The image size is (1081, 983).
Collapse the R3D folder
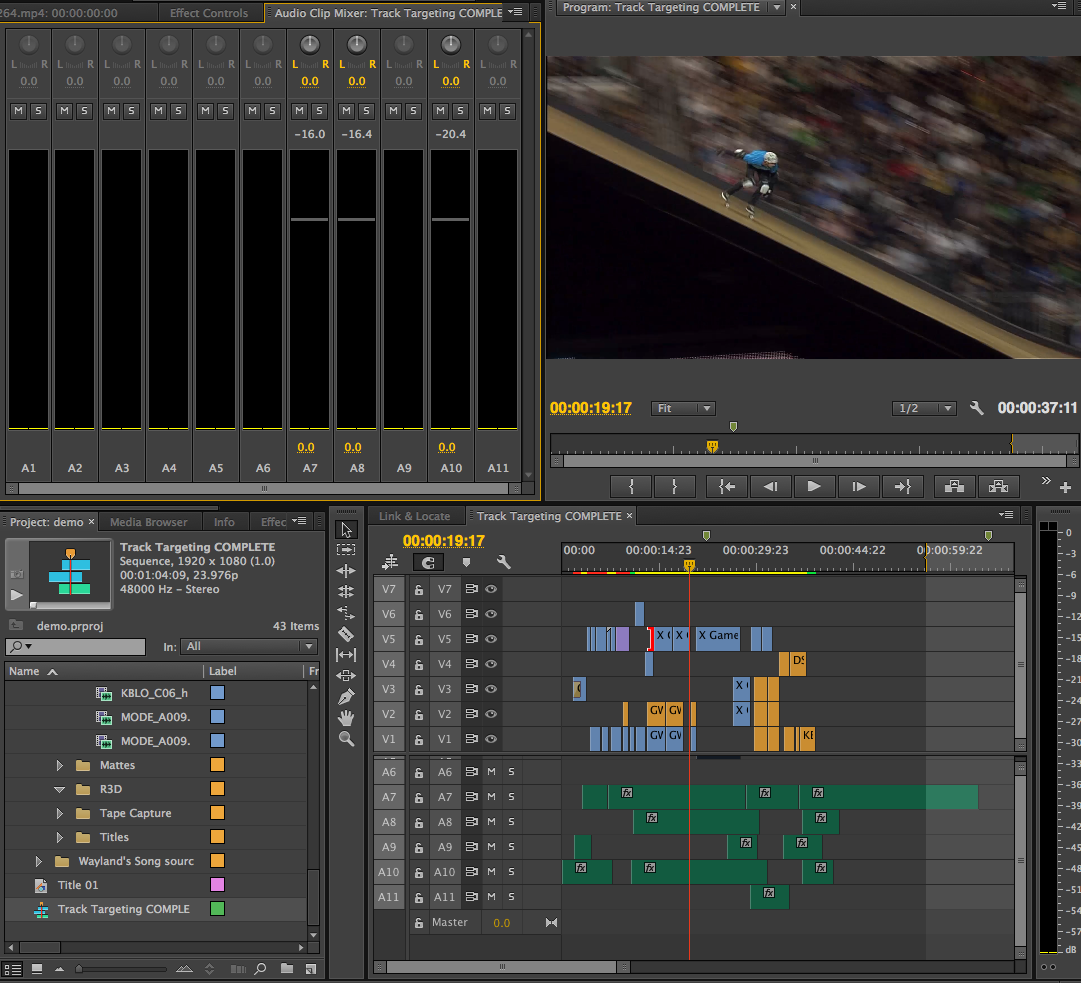click(60, 789)
